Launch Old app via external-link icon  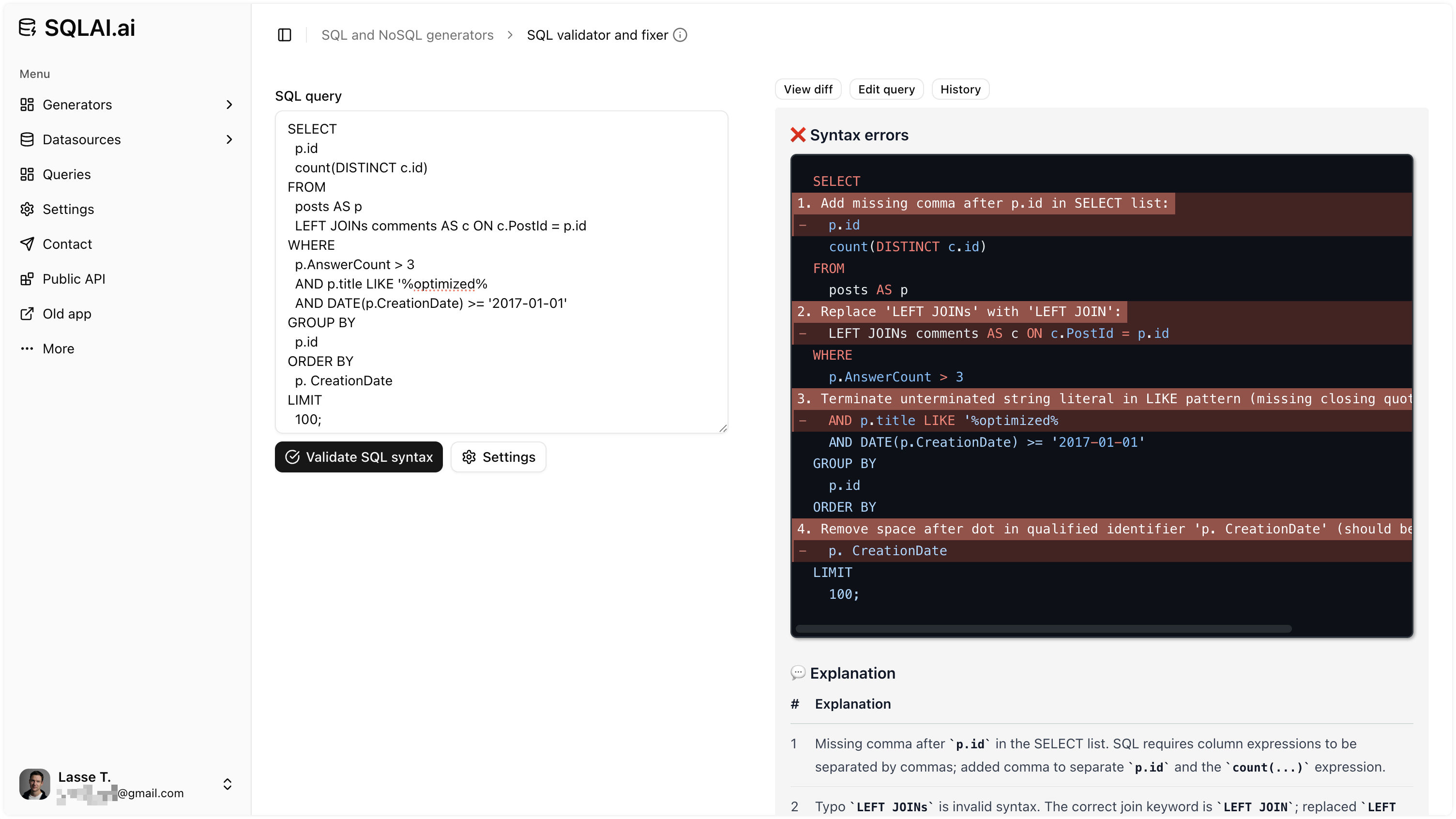[x=28, y=313]
